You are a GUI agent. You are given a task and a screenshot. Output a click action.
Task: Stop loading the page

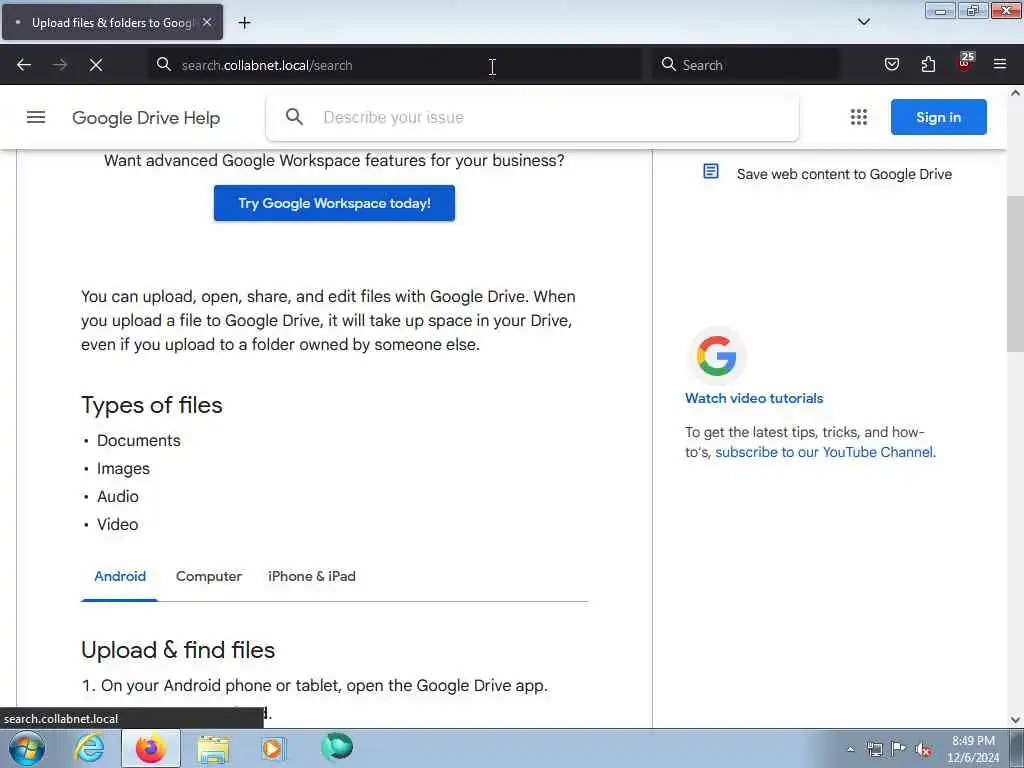95,65
